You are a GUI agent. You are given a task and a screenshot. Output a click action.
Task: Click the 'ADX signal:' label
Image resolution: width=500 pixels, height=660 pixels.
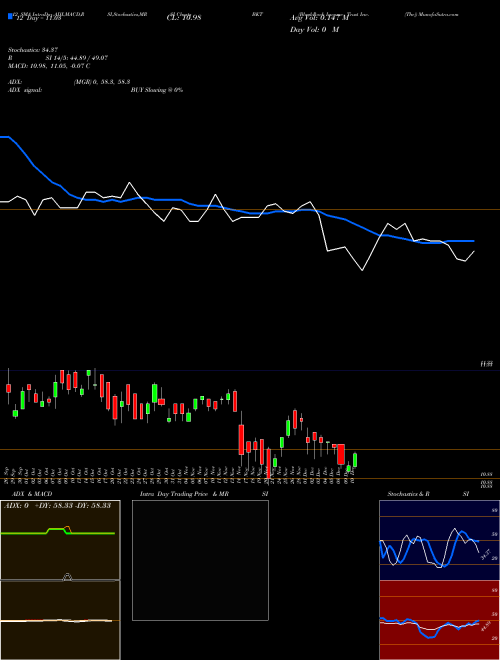24,90
